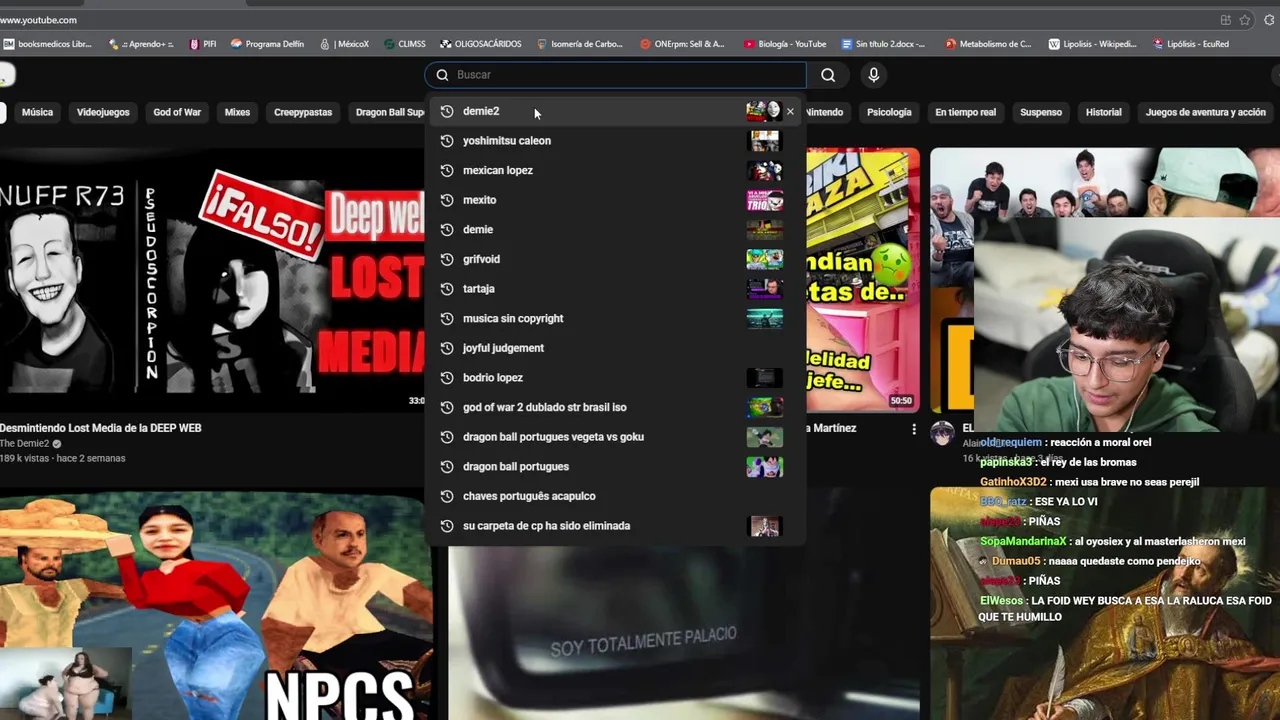Screen dimensions: 1280x720
Task: Click the Buscar search input field
Action: [615, 75]
